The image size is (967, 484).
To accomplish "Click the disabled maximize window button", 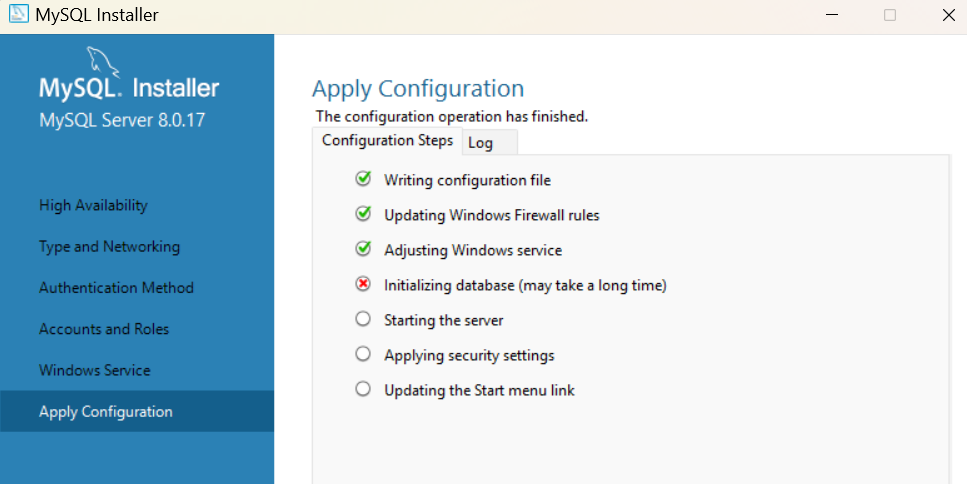I will [x=890, y=15].
